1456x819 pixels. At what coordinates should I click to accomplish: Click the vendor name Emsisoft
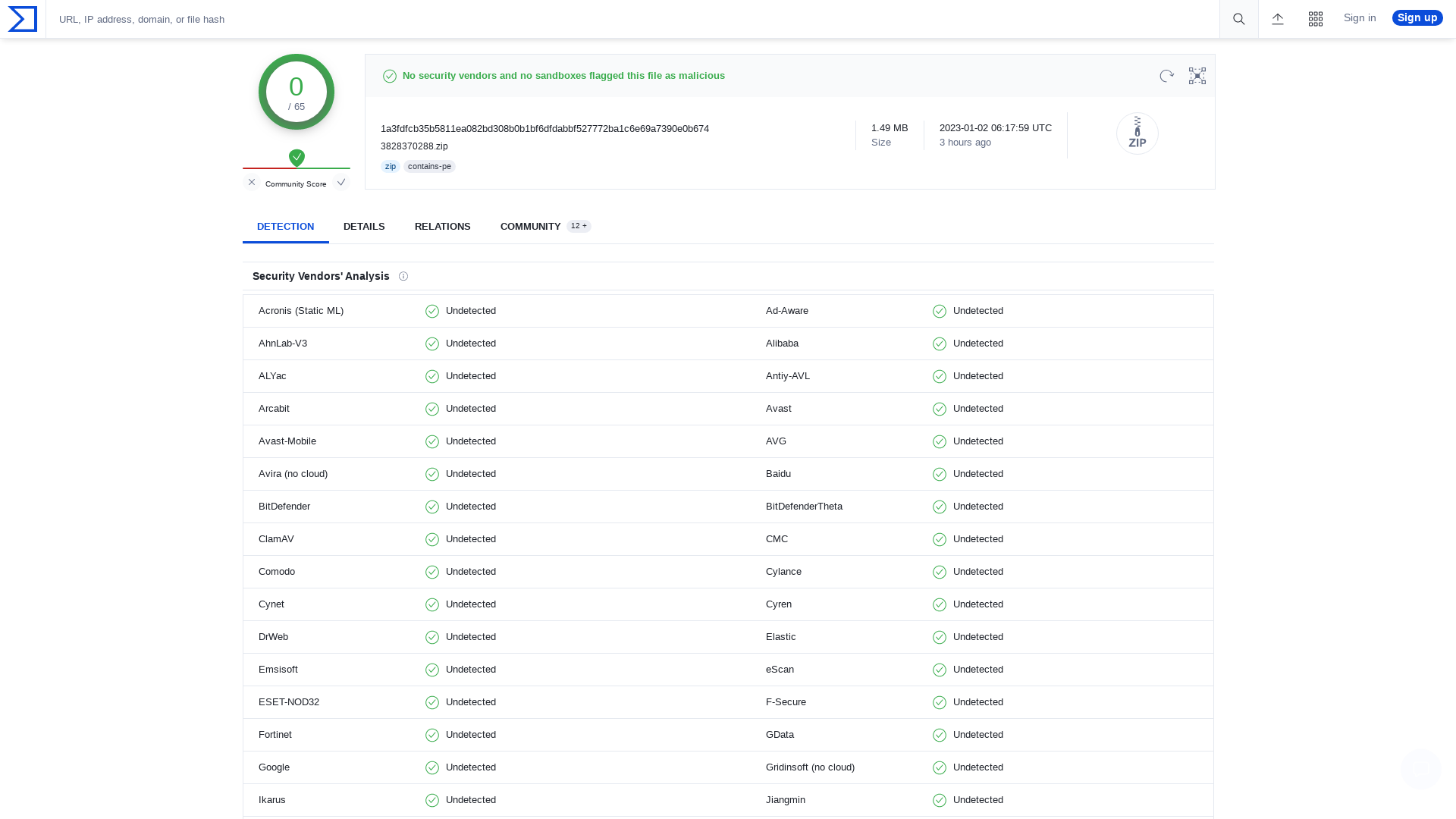[278, 670]
